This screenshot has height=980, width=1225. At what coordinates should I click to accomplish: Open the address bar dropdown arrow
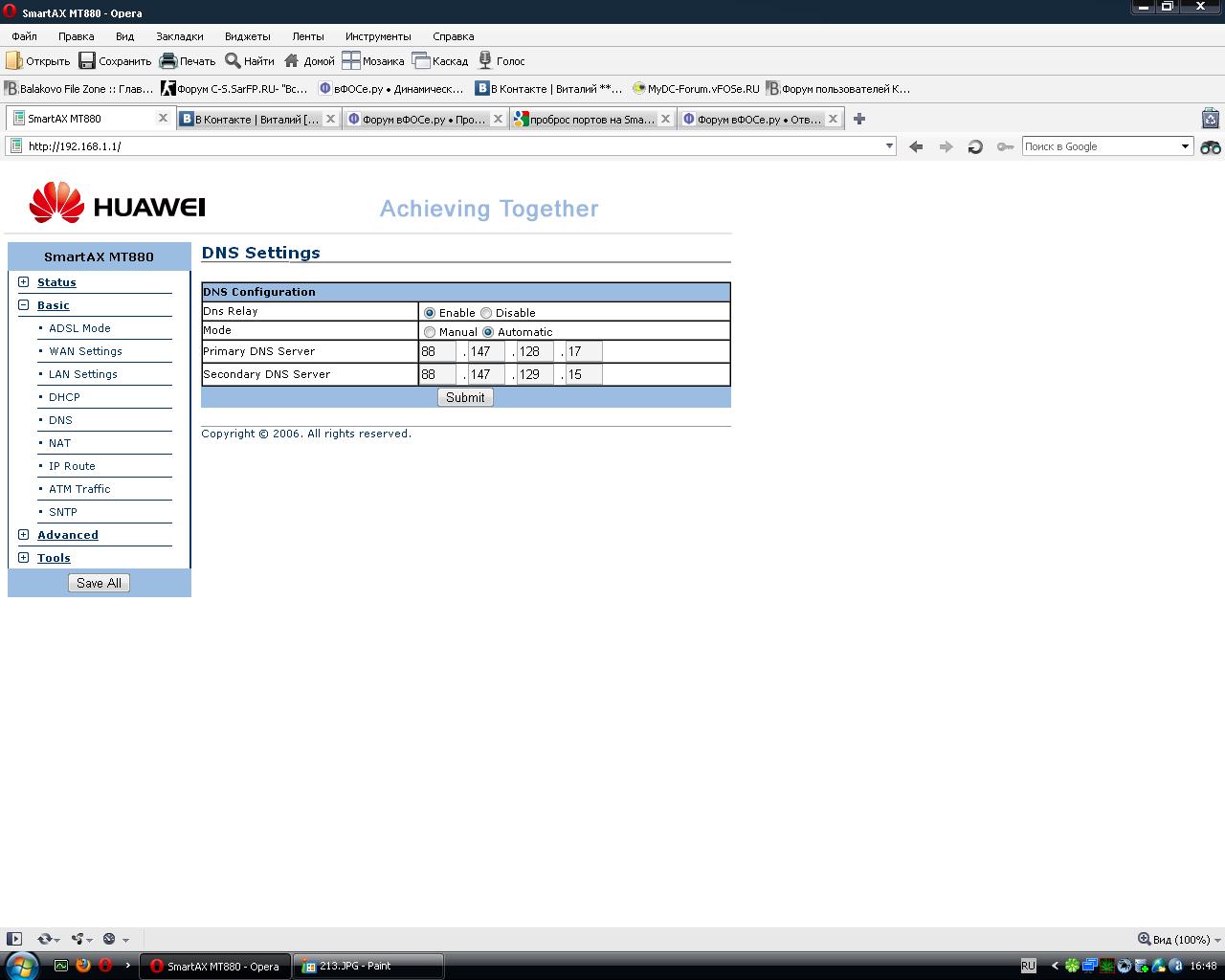point(889,146)
